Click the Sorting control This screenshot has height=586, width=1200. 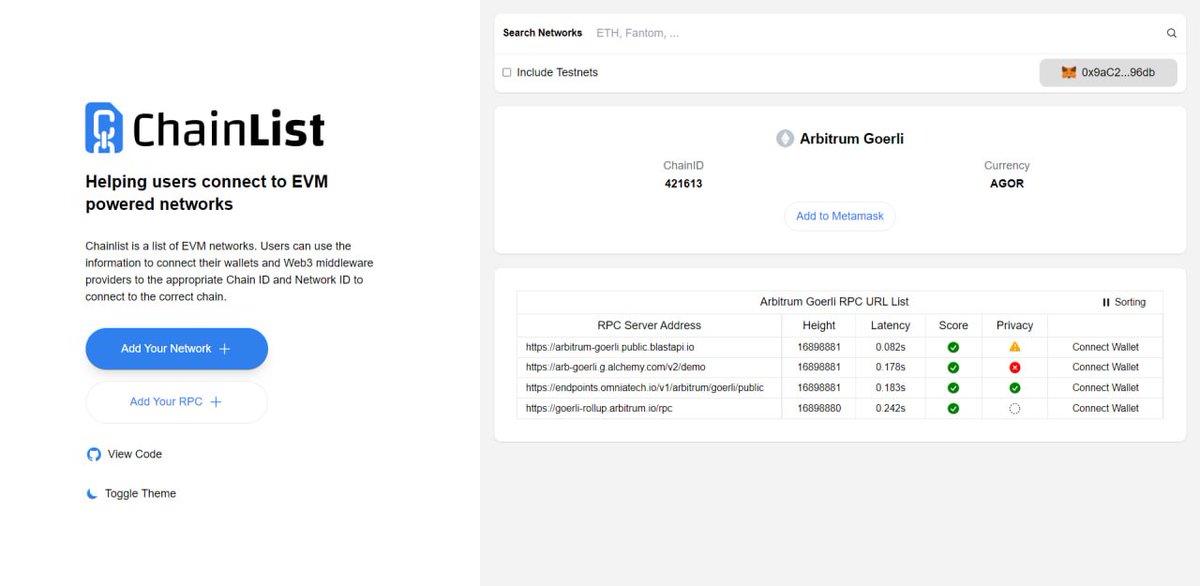[x=1124, y=302]
